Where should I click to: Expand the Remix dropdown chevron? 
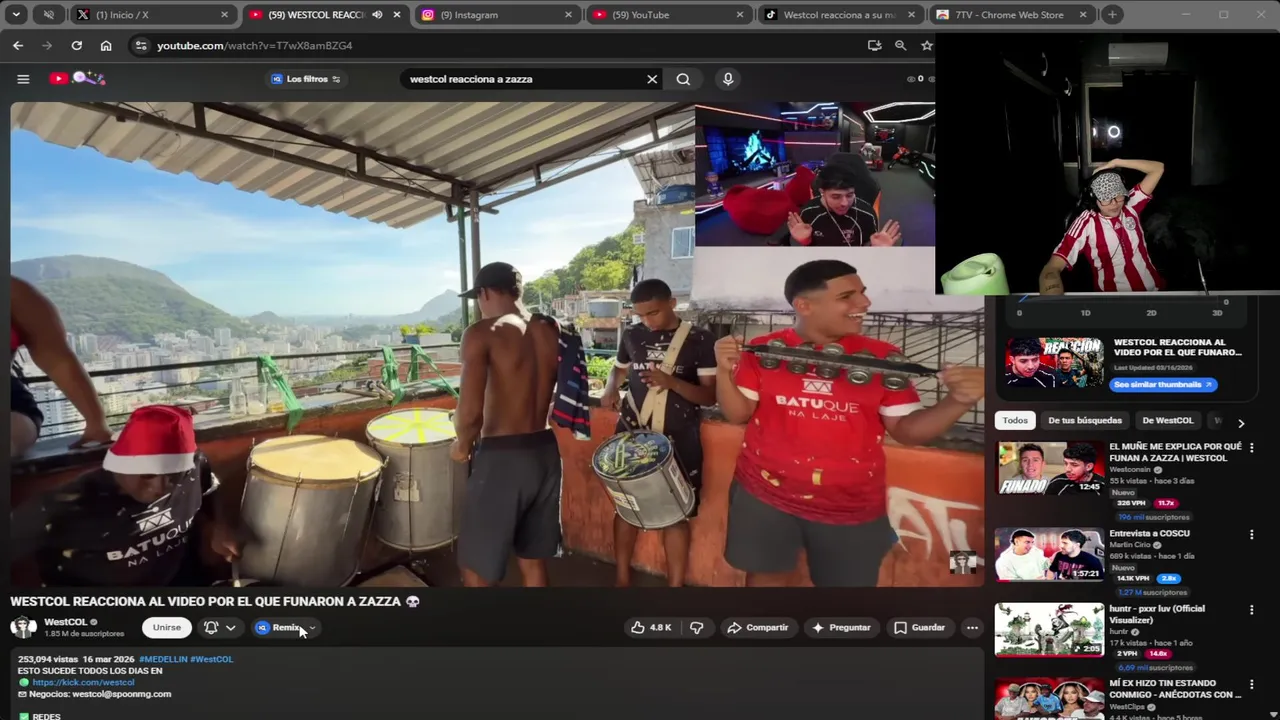[x=312, y=627]
